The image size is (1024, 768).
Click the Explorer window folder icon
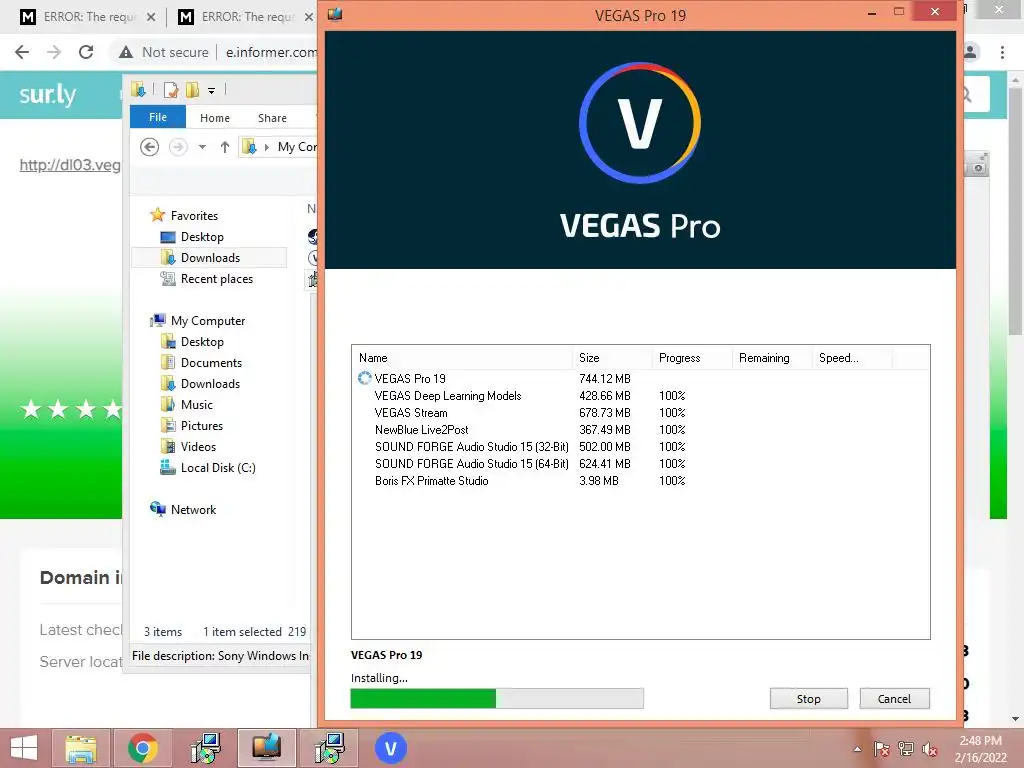[138, 89]
